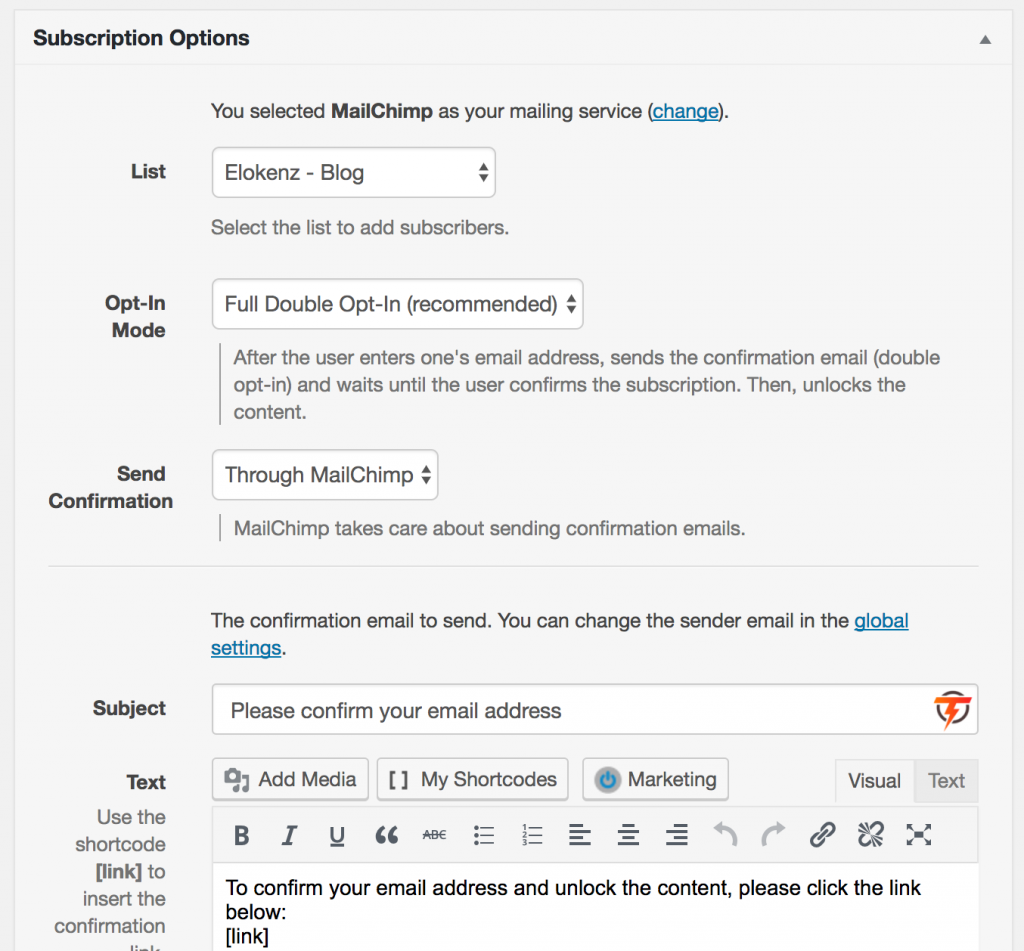This screenshot has height=951, width=1024.
Task: Click the 'Opt-In Mode' label
Action: click(136, 317)
